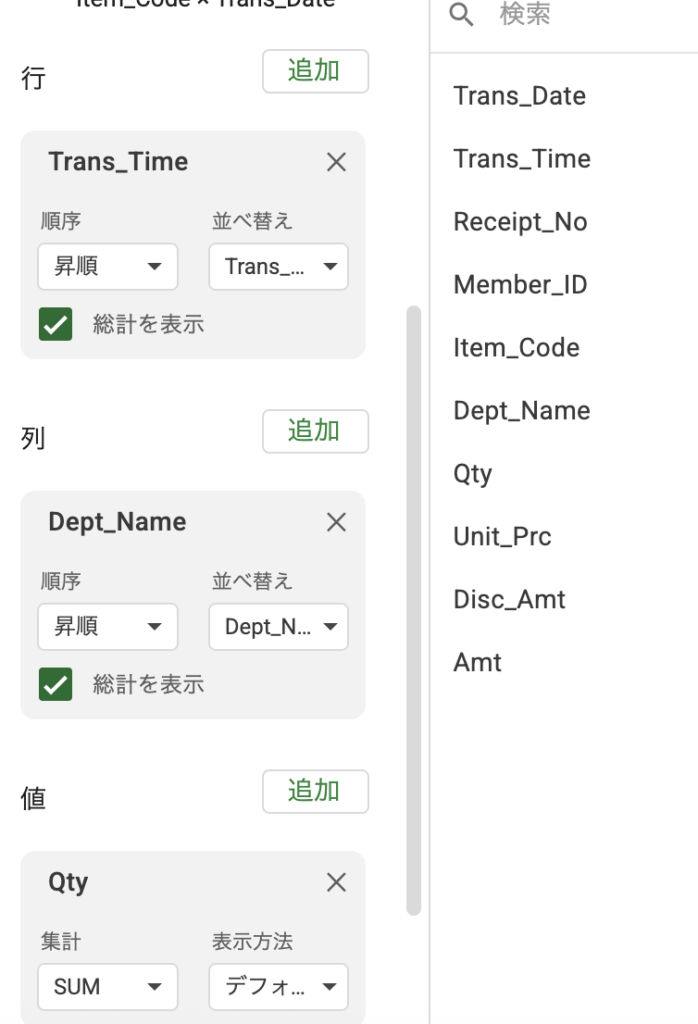Screen dimensions: 698x1024
Task: Open the Trans_Time sort-by dropdown
Action: pyautogui.click(x=278, y=267)
